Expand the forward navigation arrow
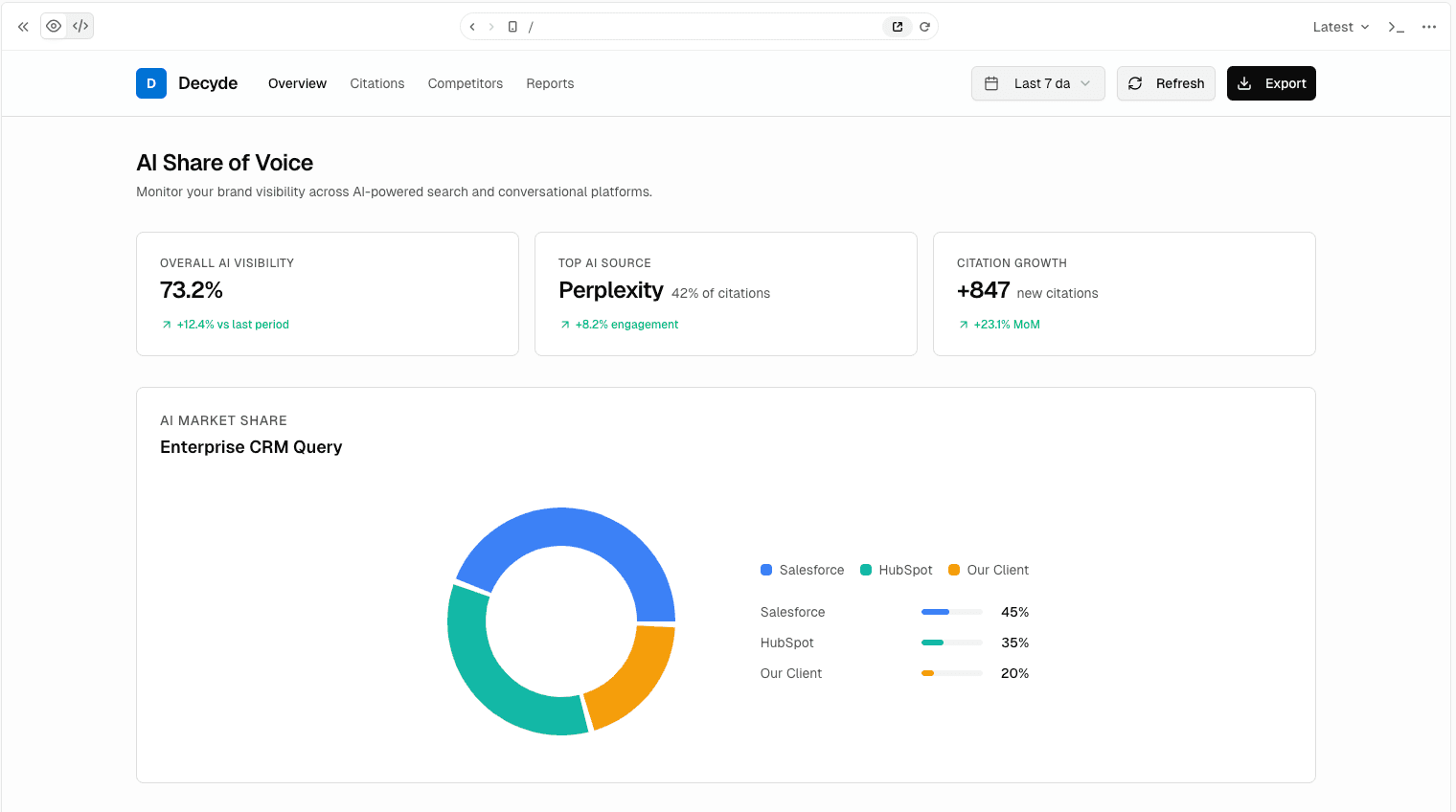 (491, 27)
